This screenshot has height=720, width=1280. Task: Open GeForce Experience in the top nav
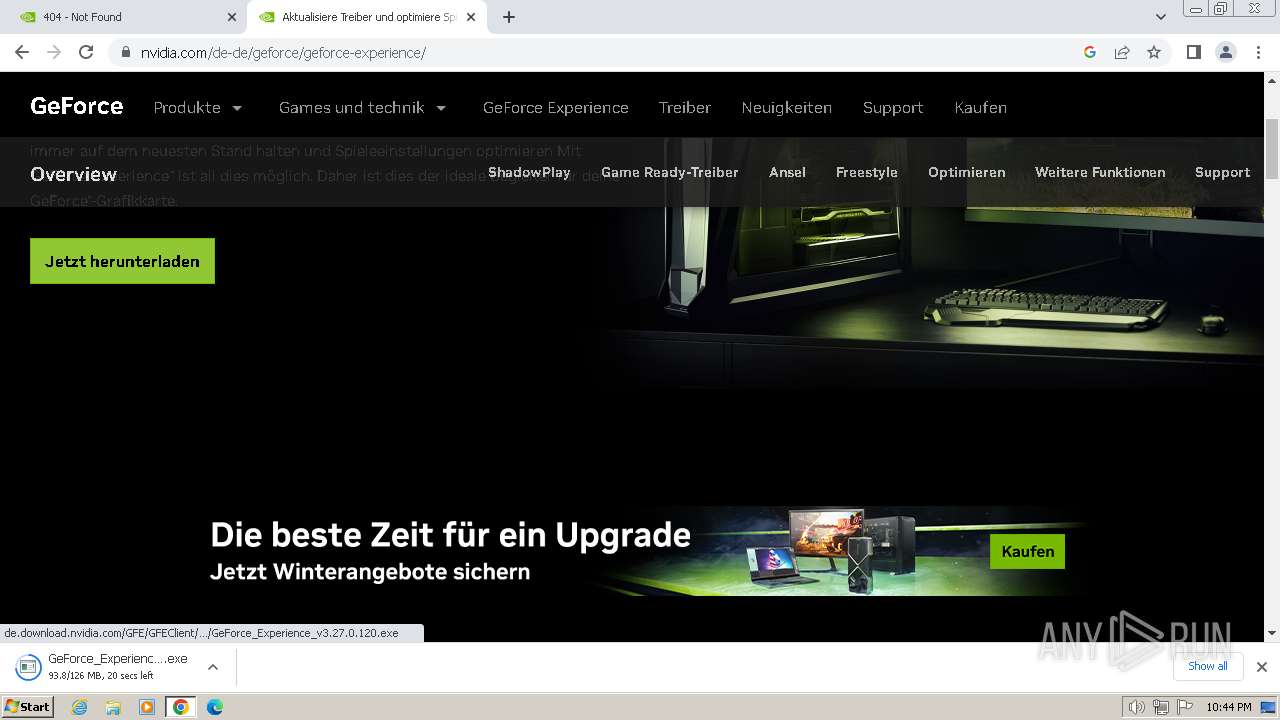click(556, 107)
